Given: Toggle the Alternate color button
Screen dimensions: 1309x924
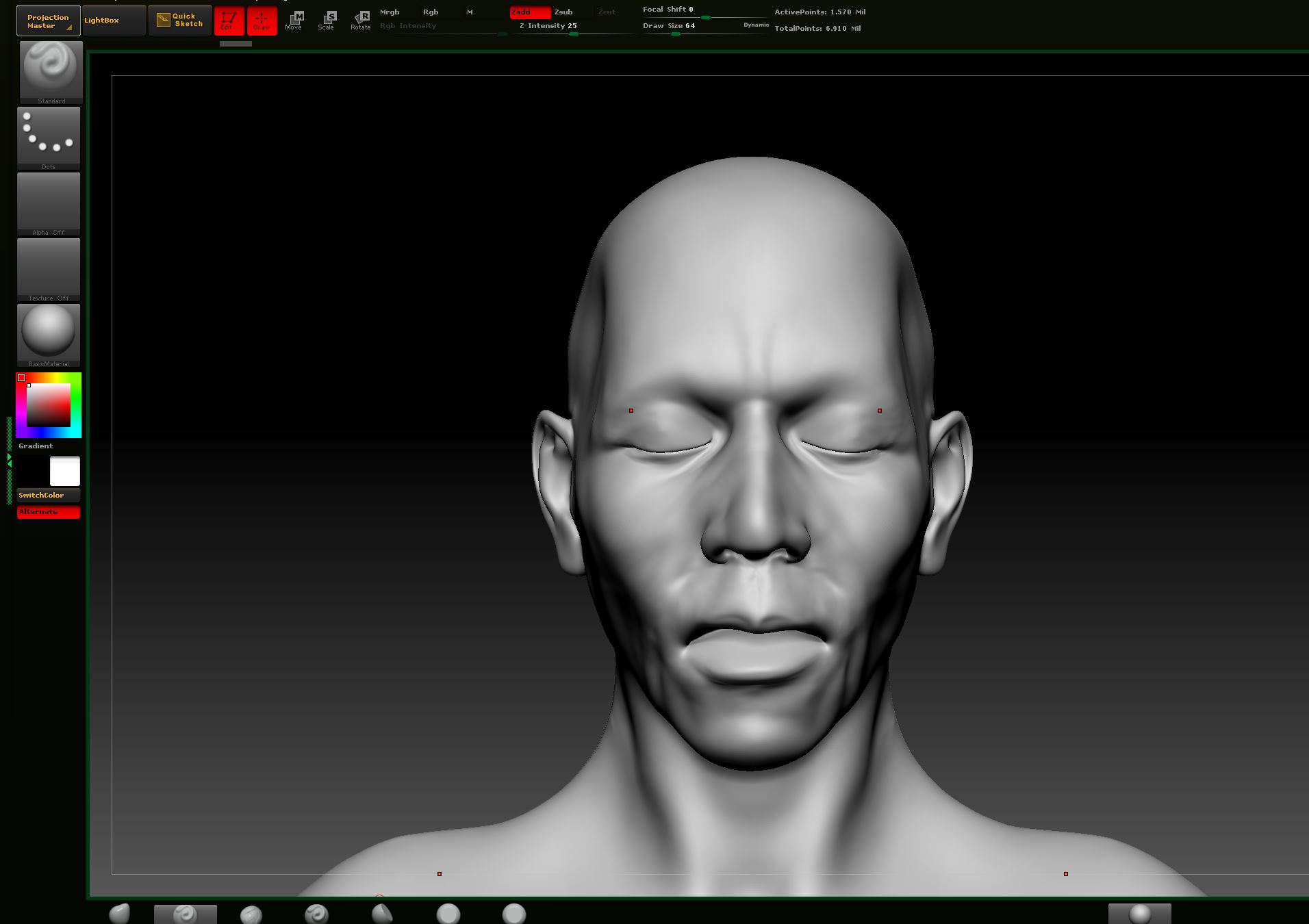Looking at the screenshot, I should 49,512.
